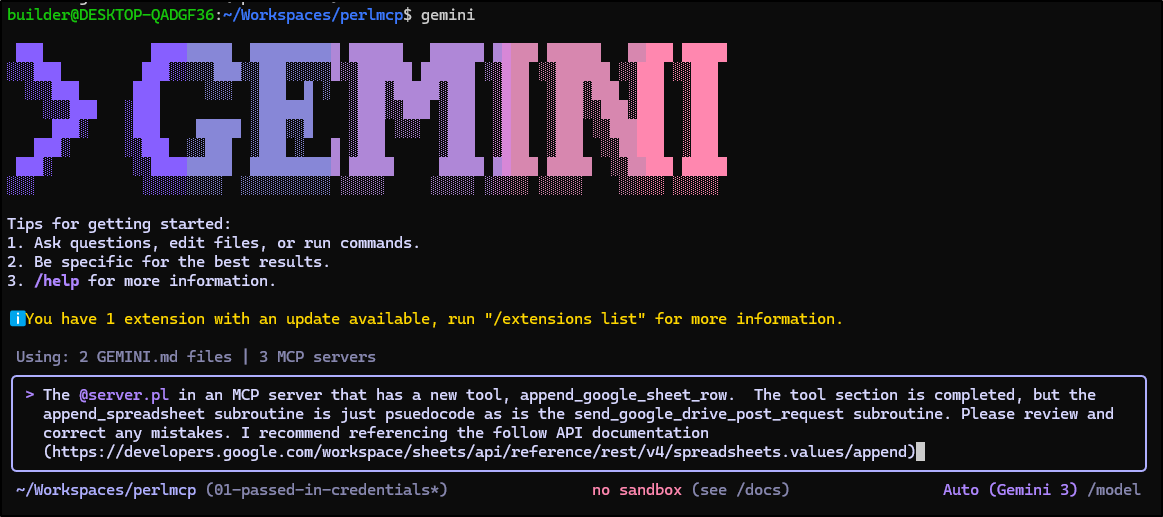1163x517 pixels.
Task: Click the no sandbox status label
Action: coord(637,490)
